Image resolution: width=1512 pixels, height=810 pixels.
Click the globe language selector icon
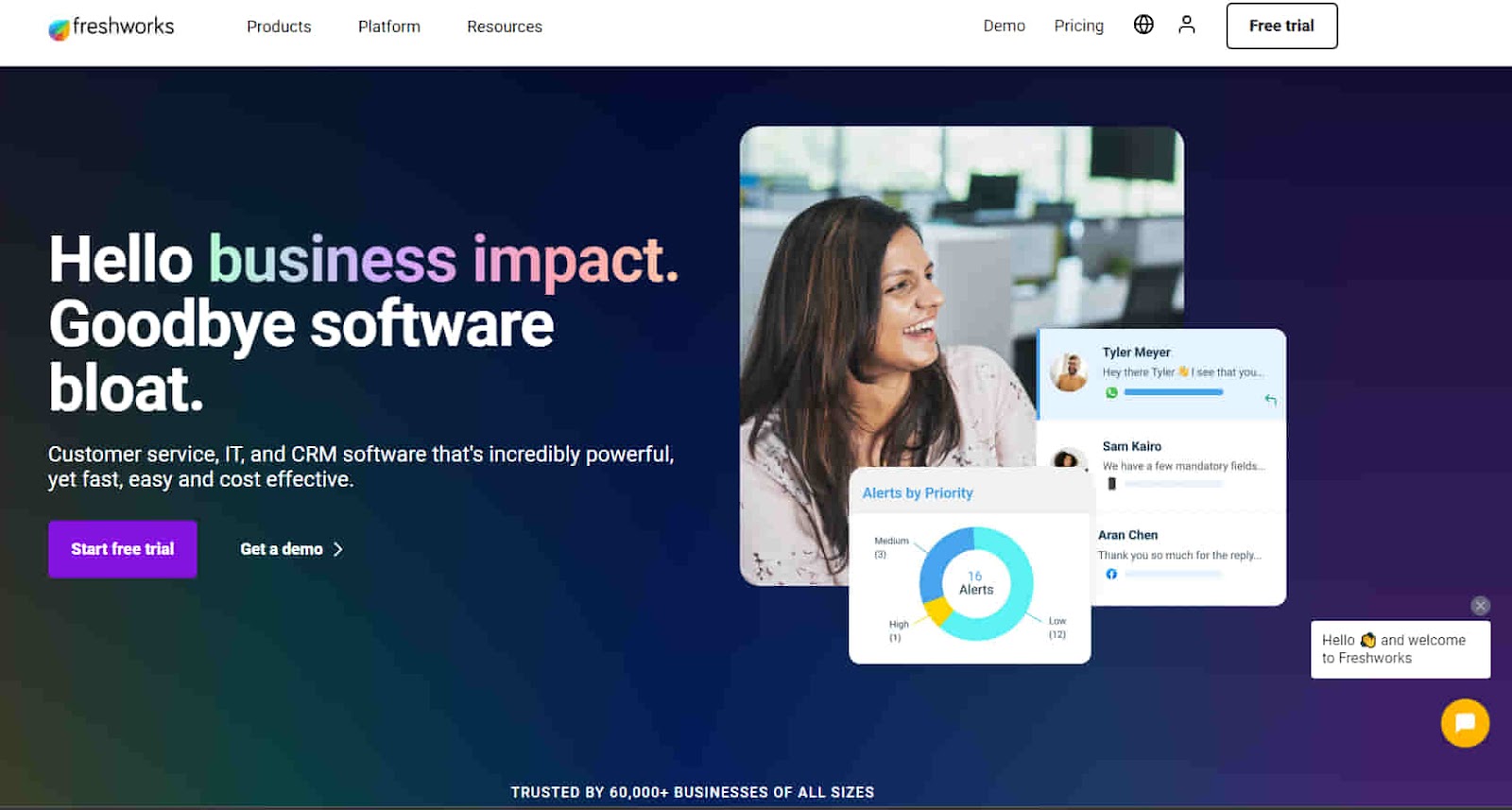[1143, 25]
